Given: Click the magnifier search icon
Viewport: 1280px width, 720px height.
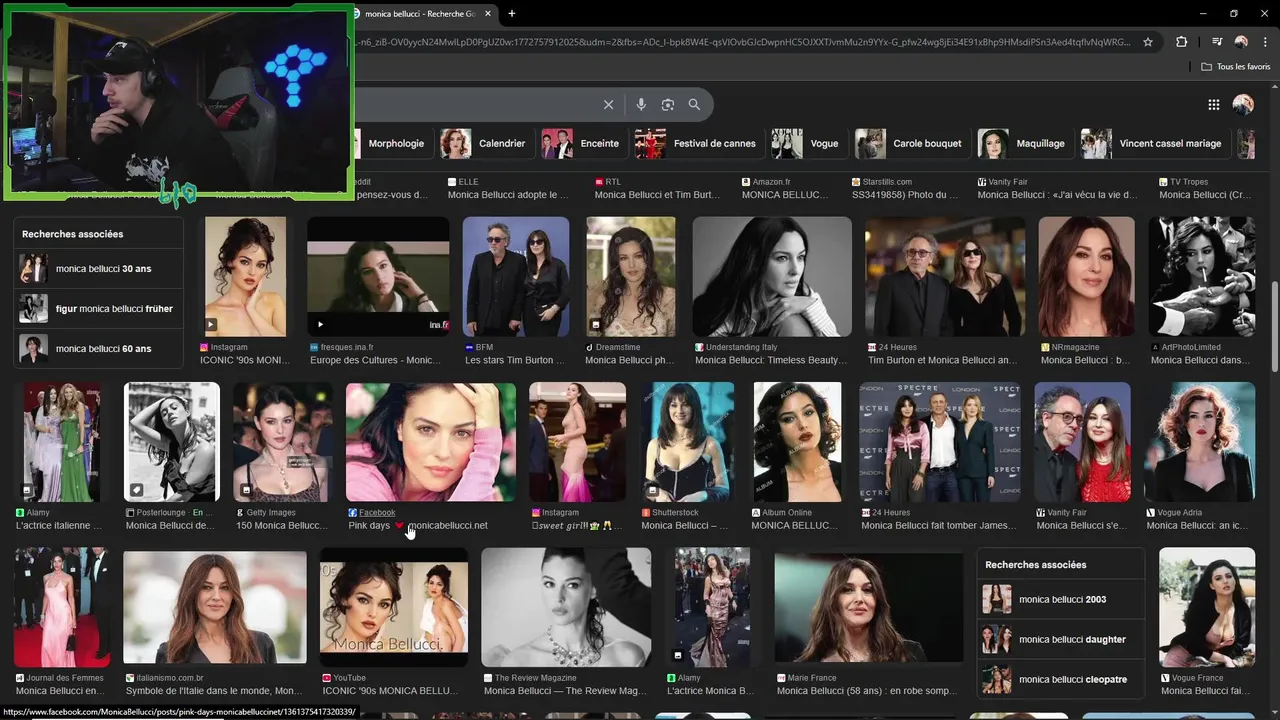Looking at the screenshot, I should 694,104.
